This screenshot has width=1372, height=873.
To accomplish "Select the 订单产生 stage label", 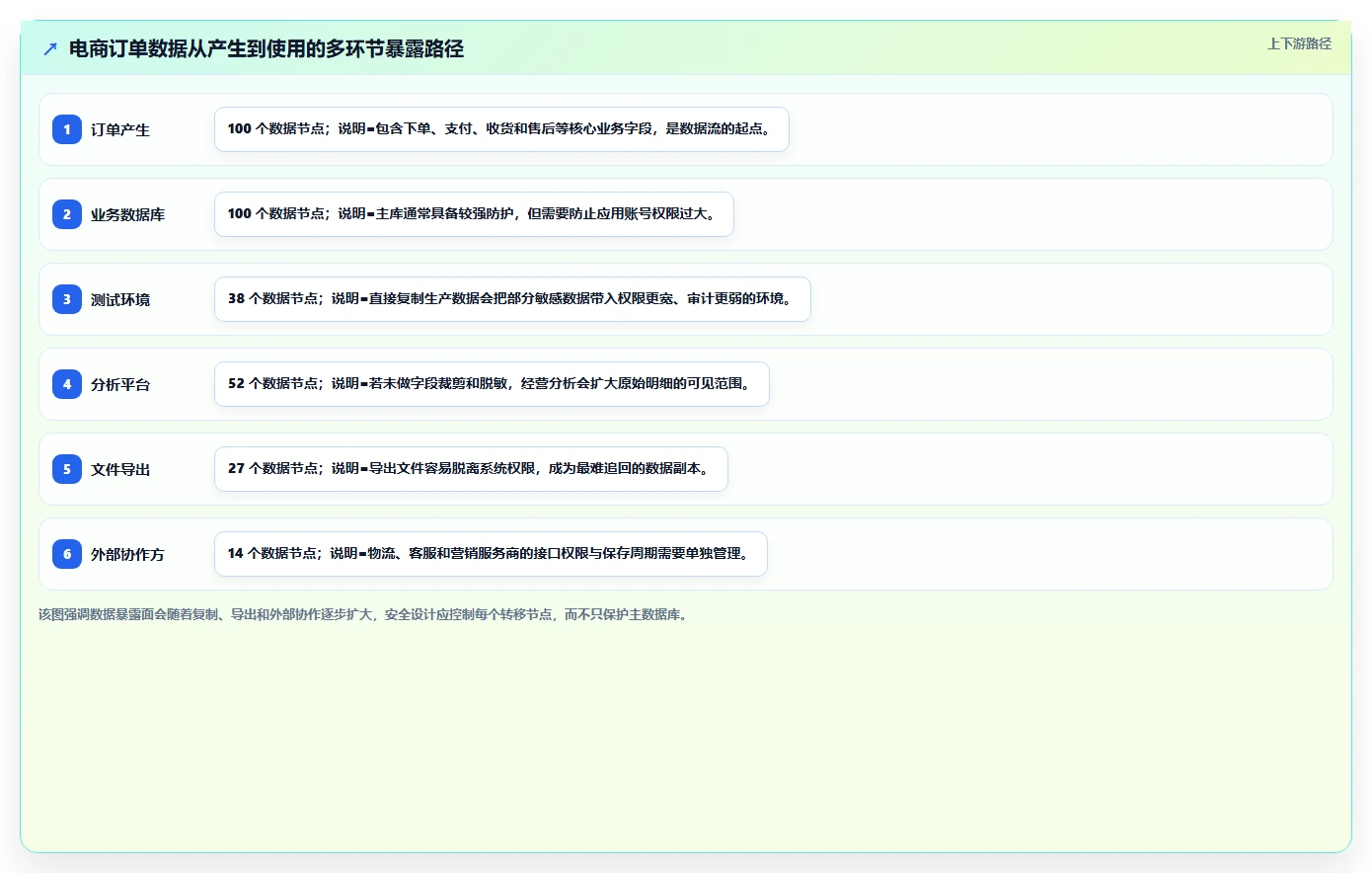I will click(120, 129).
